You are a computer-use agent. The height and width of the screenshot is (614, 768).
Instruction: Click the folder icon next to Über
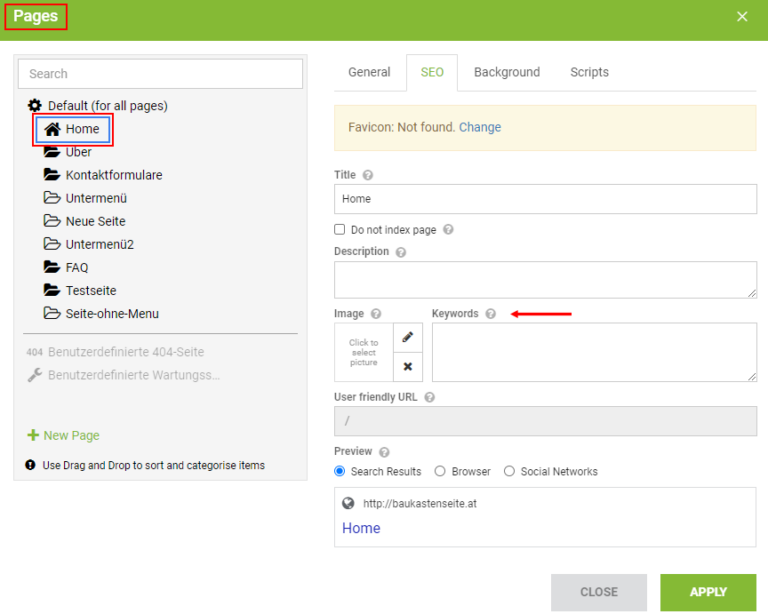[52, 152]
